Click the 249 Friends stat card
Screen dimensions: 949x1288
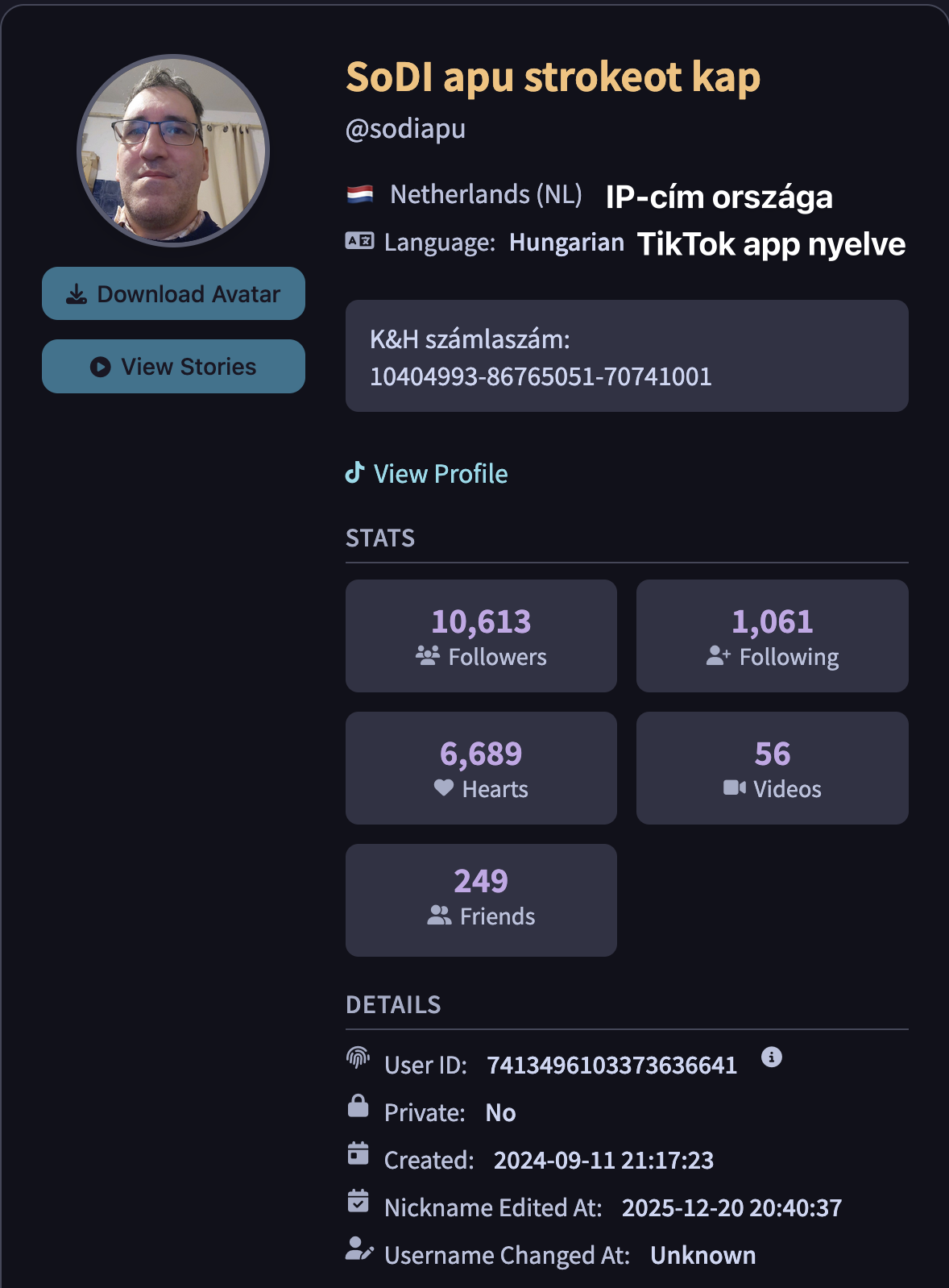pyautogui.click(x=481, y=900)
